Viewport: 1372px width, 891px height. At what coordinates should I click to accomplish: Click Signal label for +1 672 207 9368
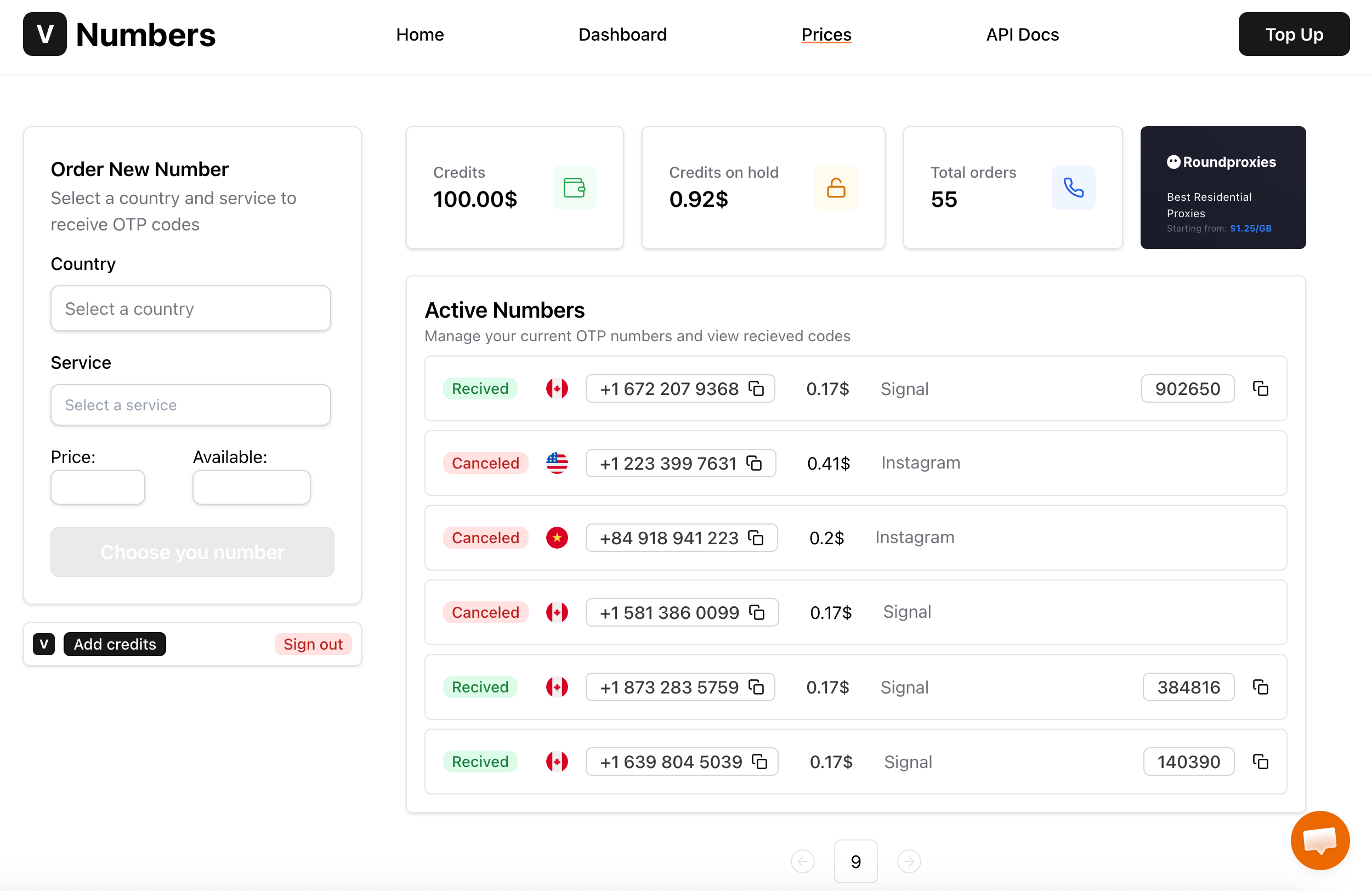click(904, 388)
